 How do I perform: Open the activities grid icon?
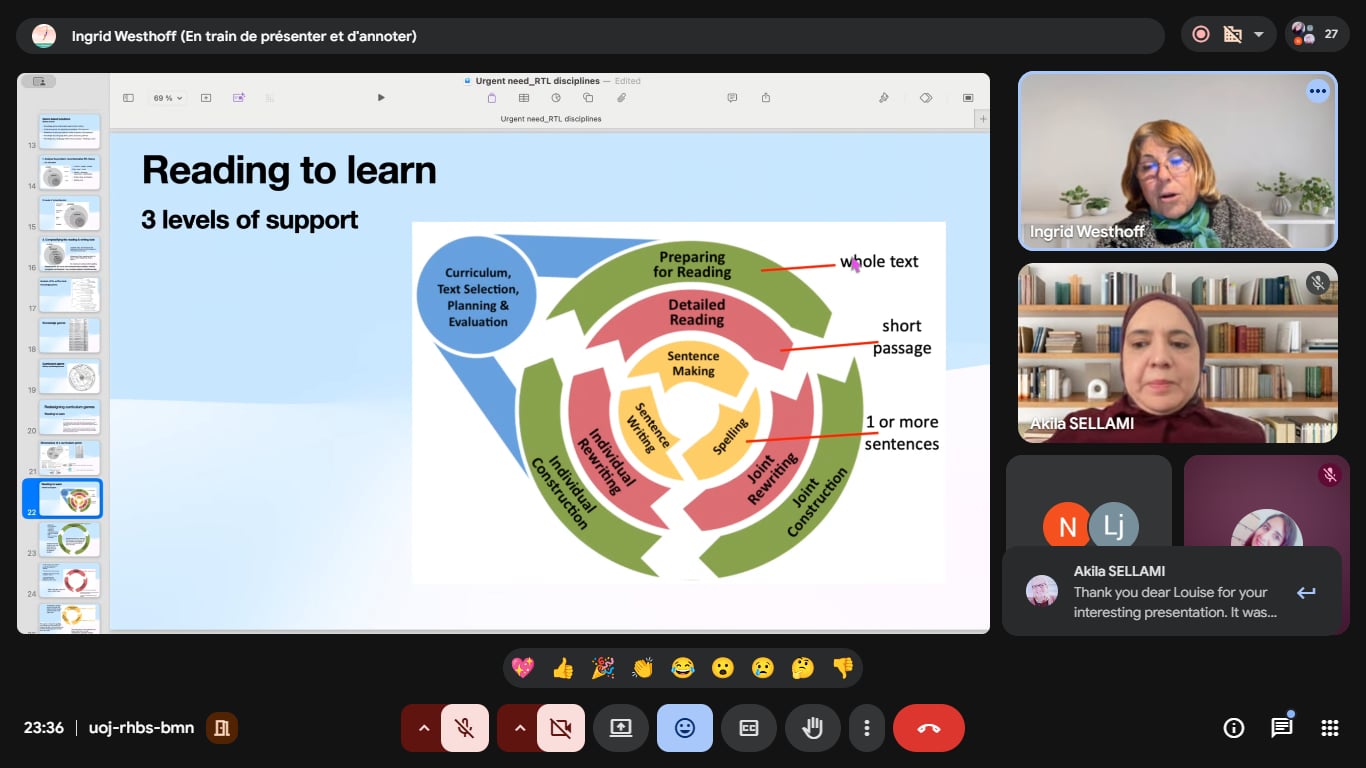[x=1329, y=728]
